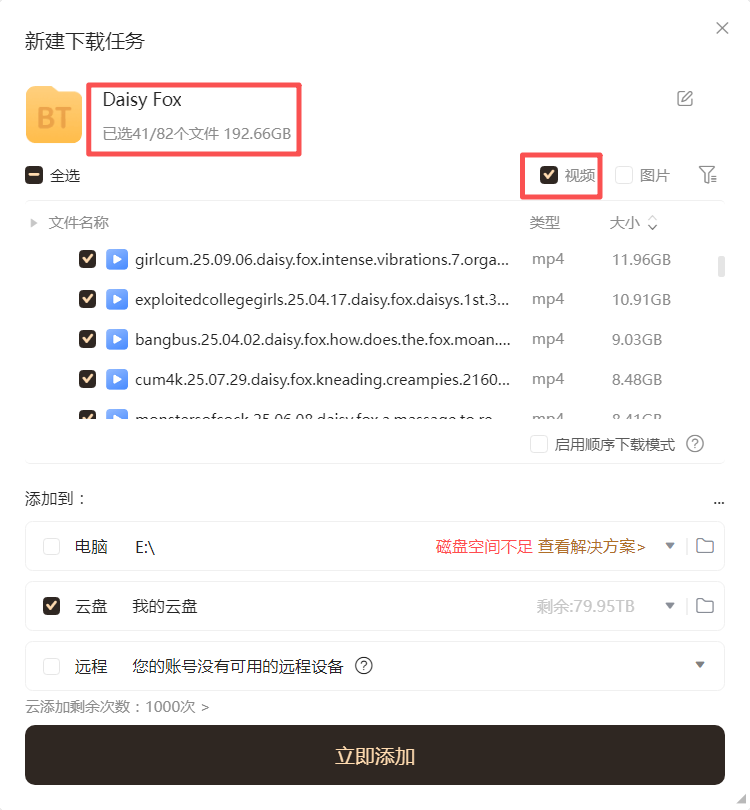Click the 立即添加 add now button
This screenshot has width=750, height=810.
click(x=374, y=755)
